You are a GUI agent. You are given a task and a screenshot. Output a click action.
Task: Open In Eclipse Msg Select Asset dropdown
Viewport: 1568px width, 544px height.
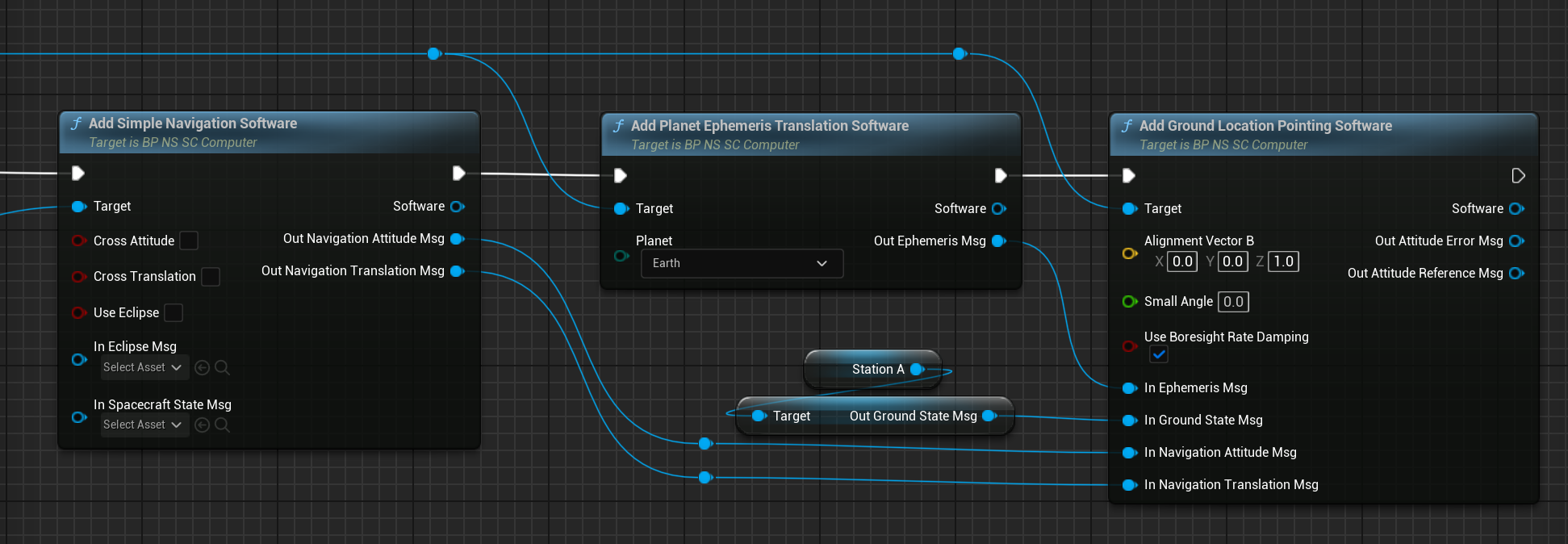point(144,368)
